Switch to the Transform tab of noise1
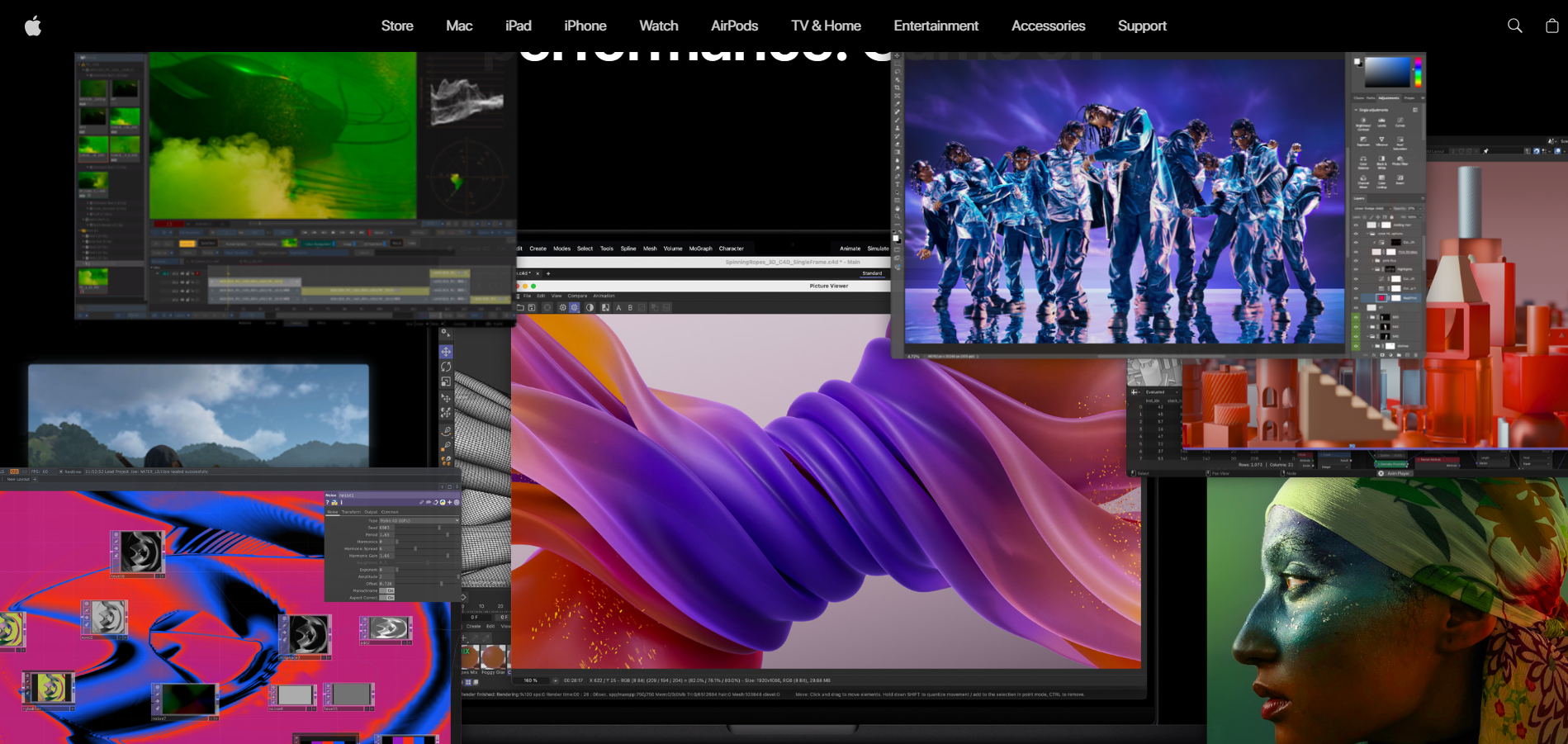The width and height of the screenshot is (1568, 744). tap(351, 512)
